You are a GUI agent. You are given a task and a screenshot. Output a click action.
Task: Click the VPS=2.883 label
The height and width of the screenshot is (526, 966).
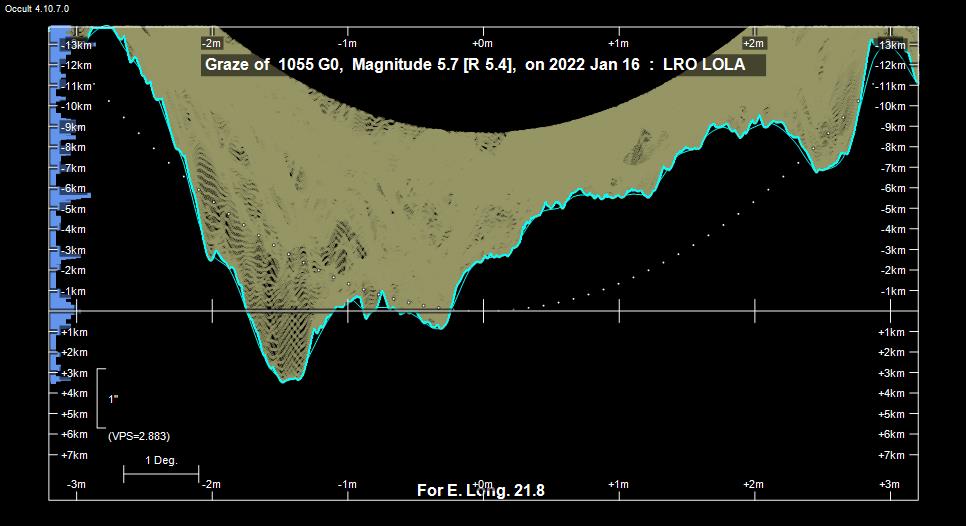pos(139,436)
